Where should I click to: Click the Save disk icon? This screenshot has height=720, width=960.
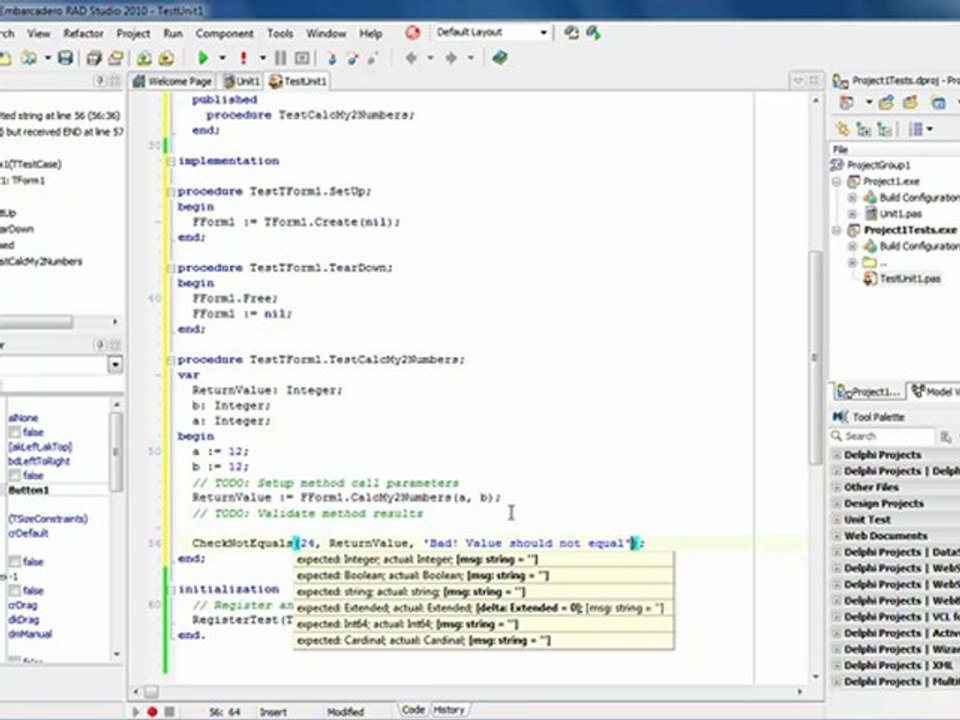(65, 58)
